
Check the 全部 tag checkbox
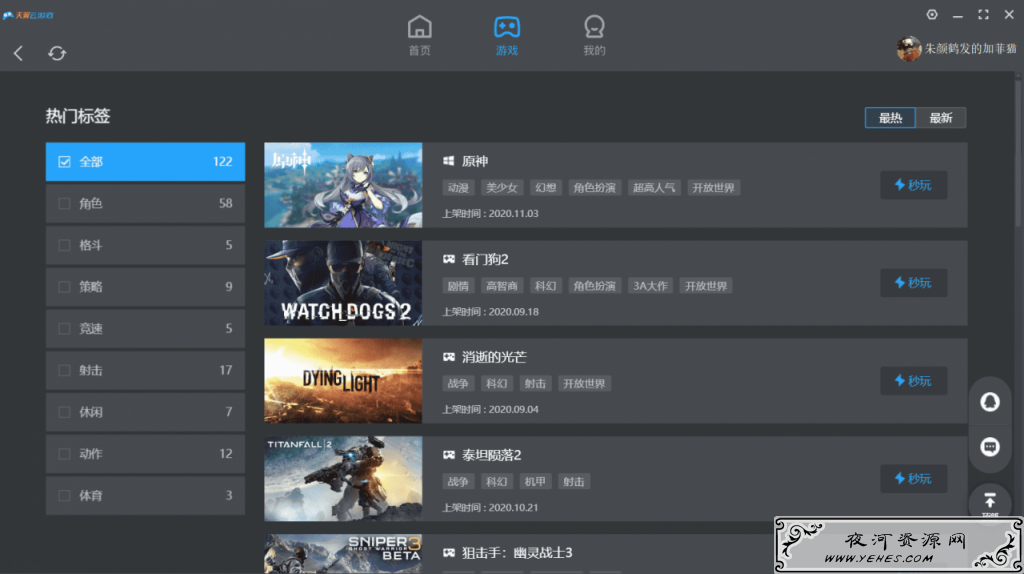(x=64, y=162)
